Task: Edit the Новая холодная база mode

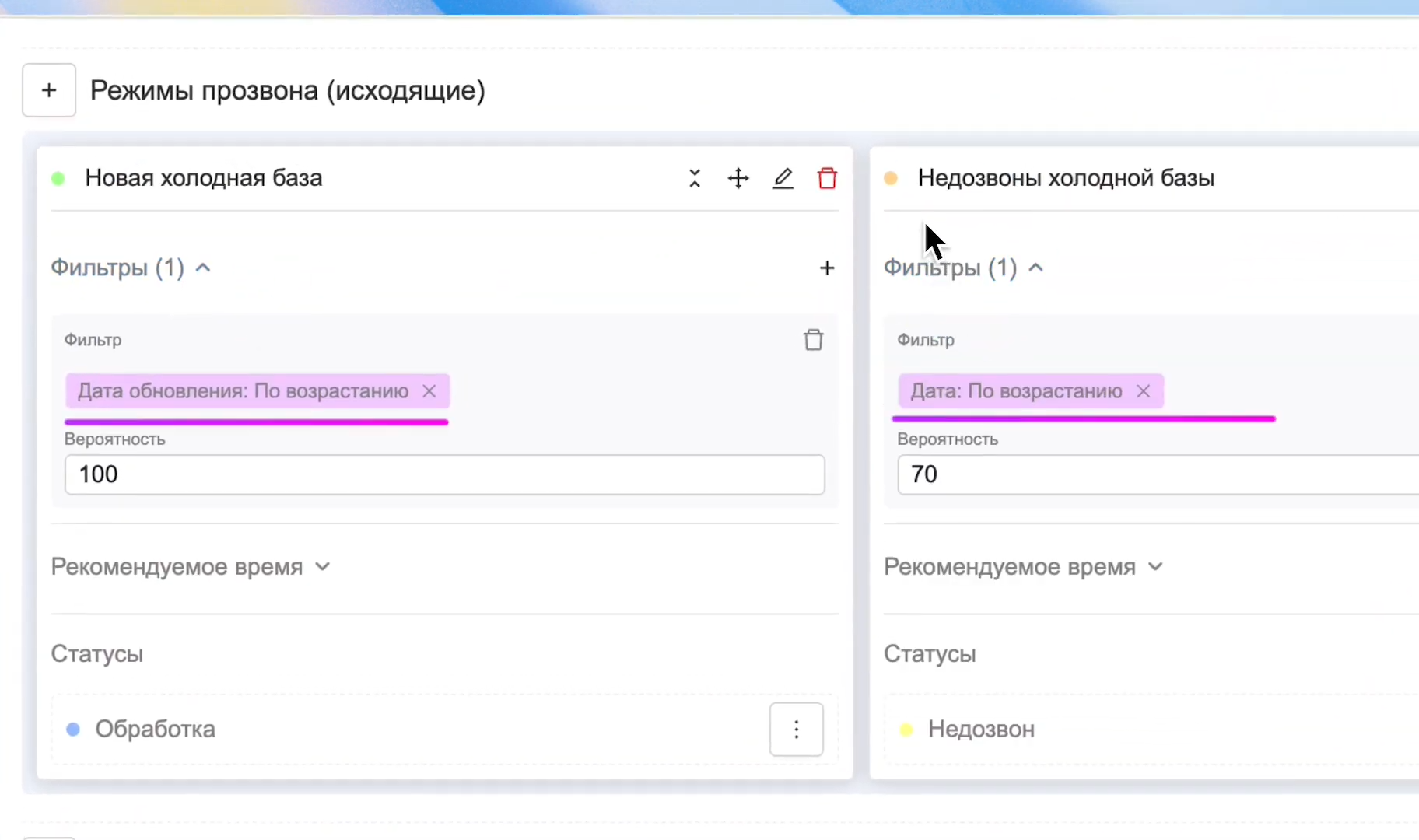Action: coord(783,178)
